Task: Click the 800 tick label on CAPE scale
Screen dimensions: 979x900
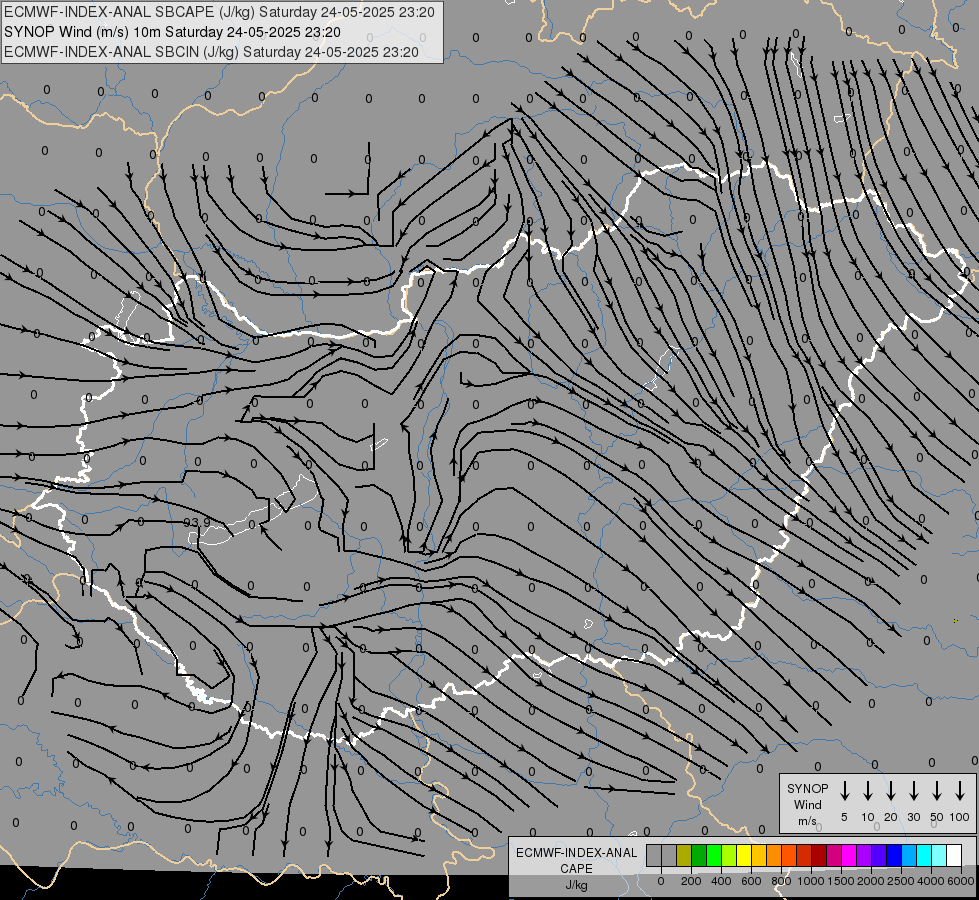Action: coord(781,881)
